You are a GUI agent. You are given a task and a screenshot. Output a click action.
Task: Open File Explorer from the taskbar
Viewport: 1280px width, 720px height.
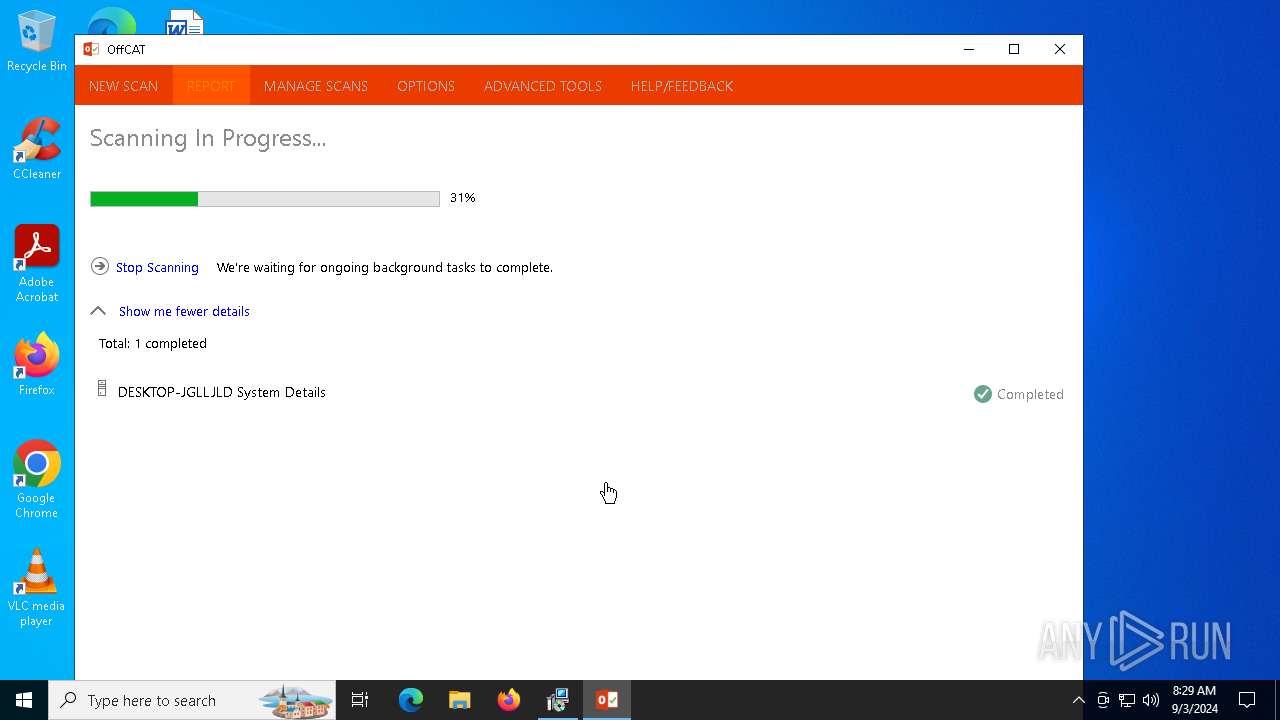click(459, 700)
